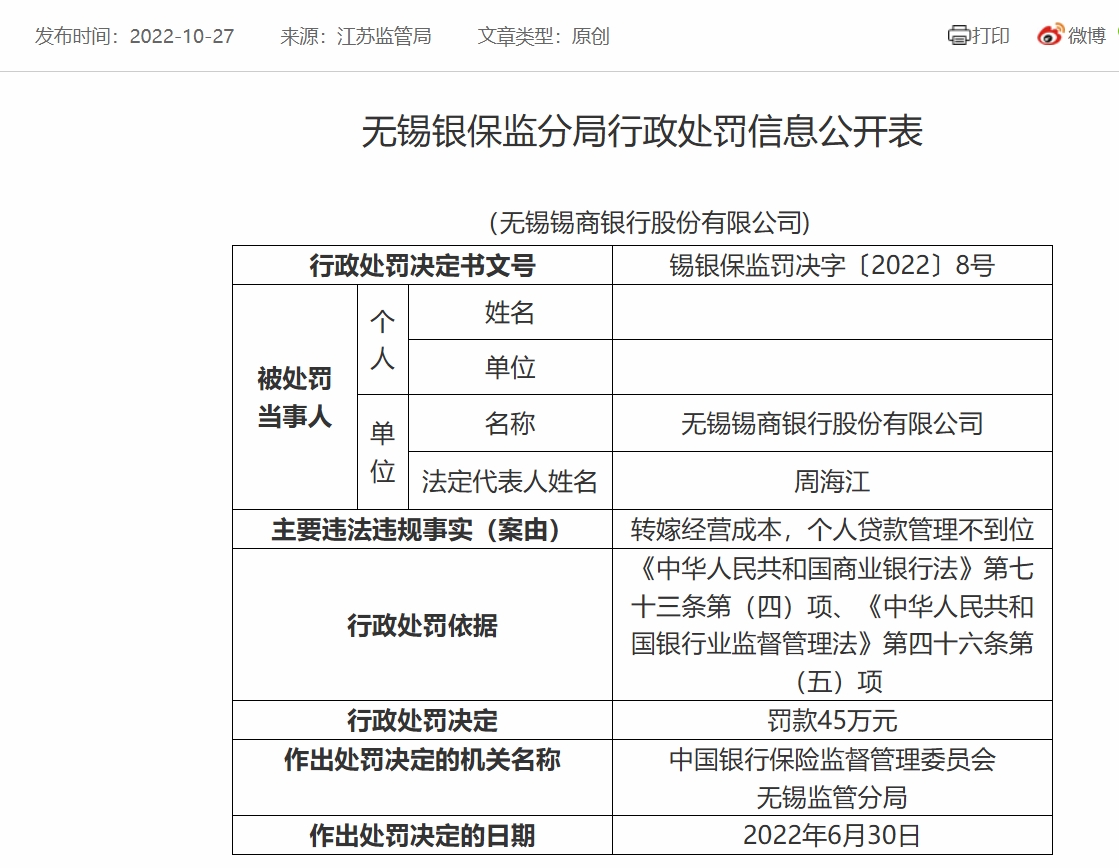Screen dimensions: 1119x868
Task: Click the 作出处罚决定的机关名称 header cell
Action: click(422, 778)
